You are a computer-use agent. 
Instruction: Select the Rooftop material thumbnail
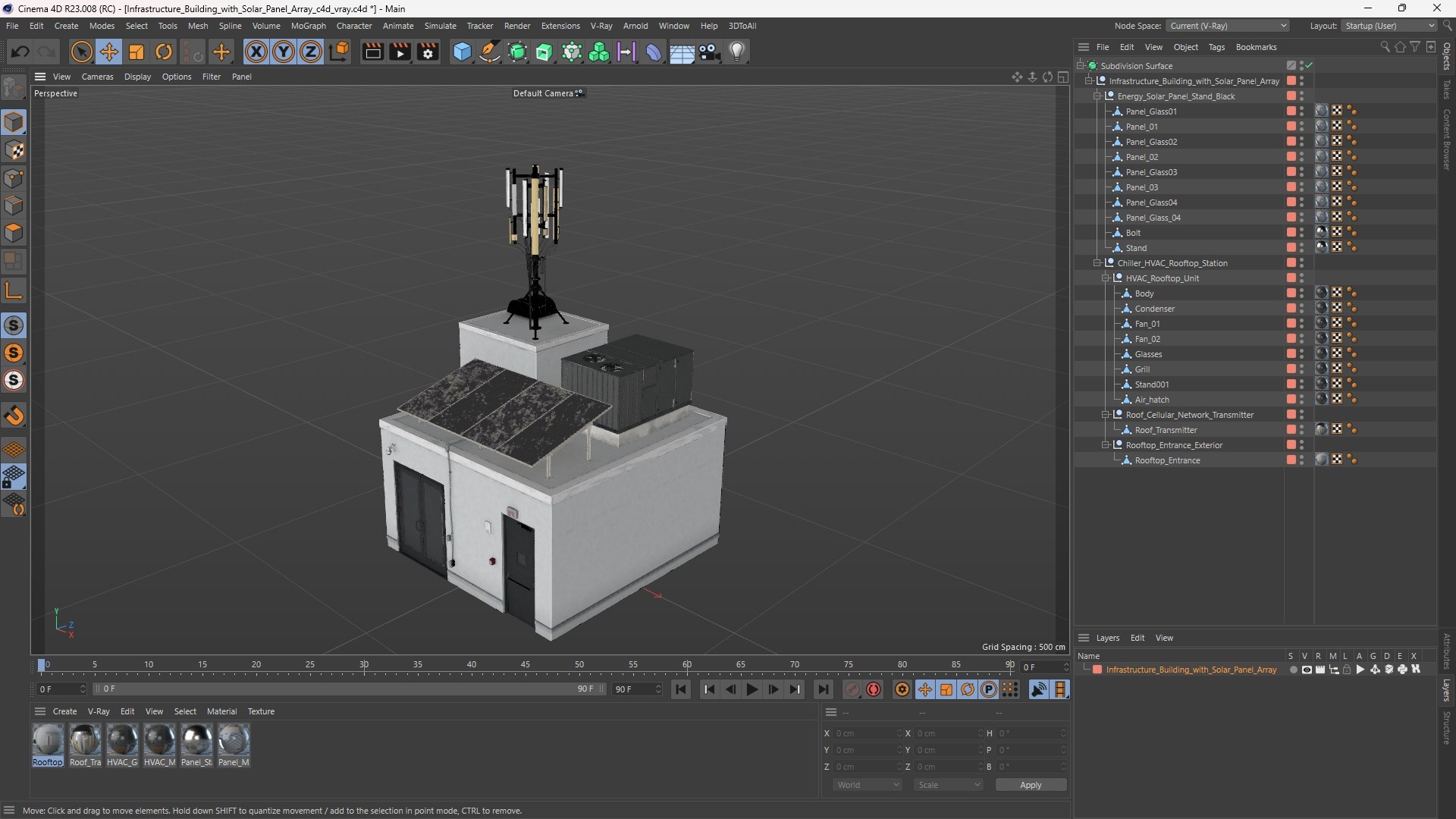(x=48, y=739)
